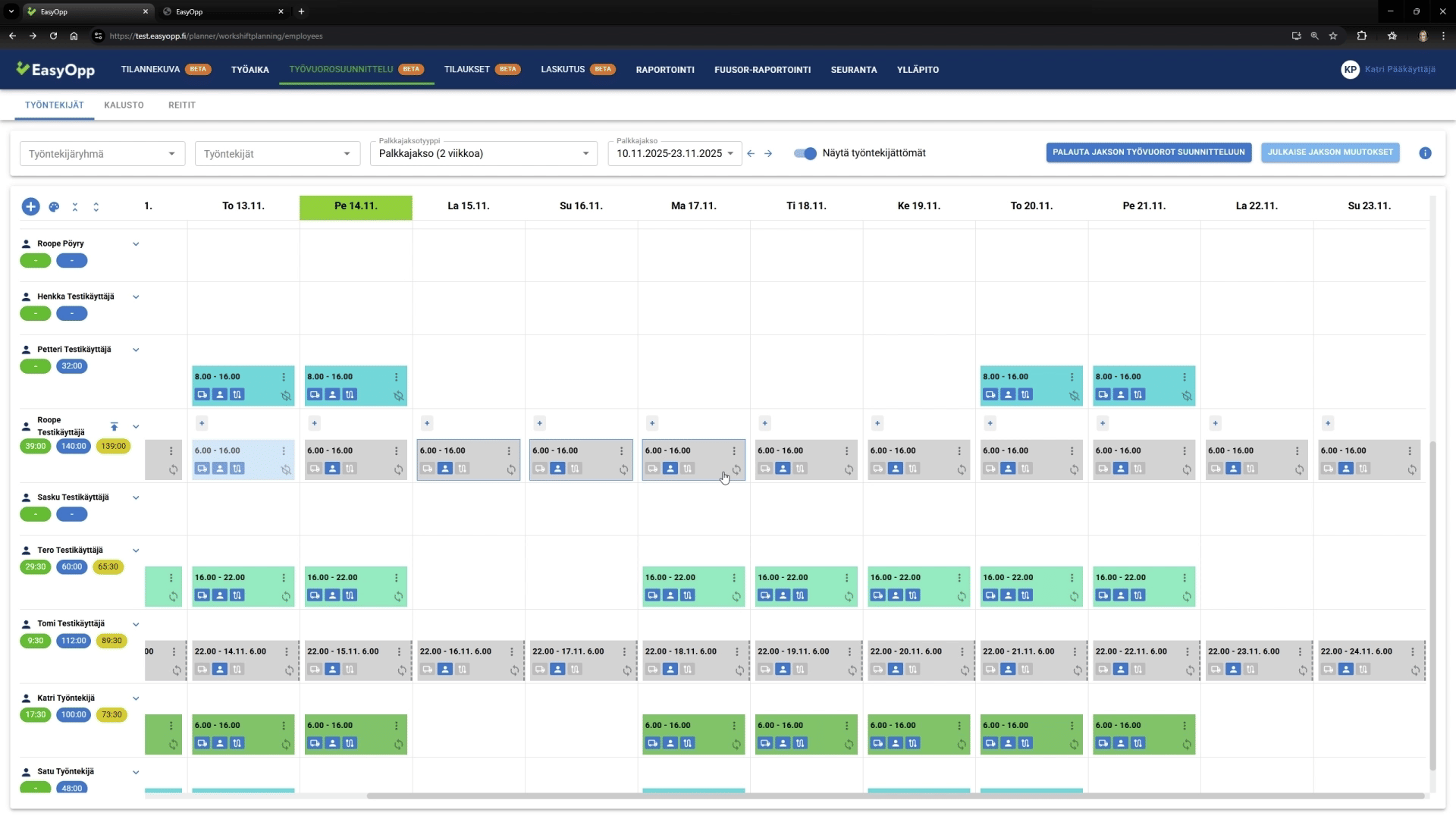Toggle sync icon on Tero's Pe 14.11. shift
The height and width of the screenshot is (819, 1456).
[398, 597]
